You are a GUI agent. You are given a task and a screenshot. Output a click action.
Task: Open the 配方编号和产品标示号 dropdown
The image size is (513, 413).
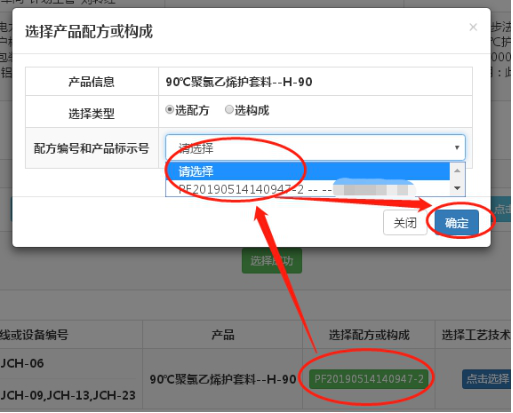point(315,148)
